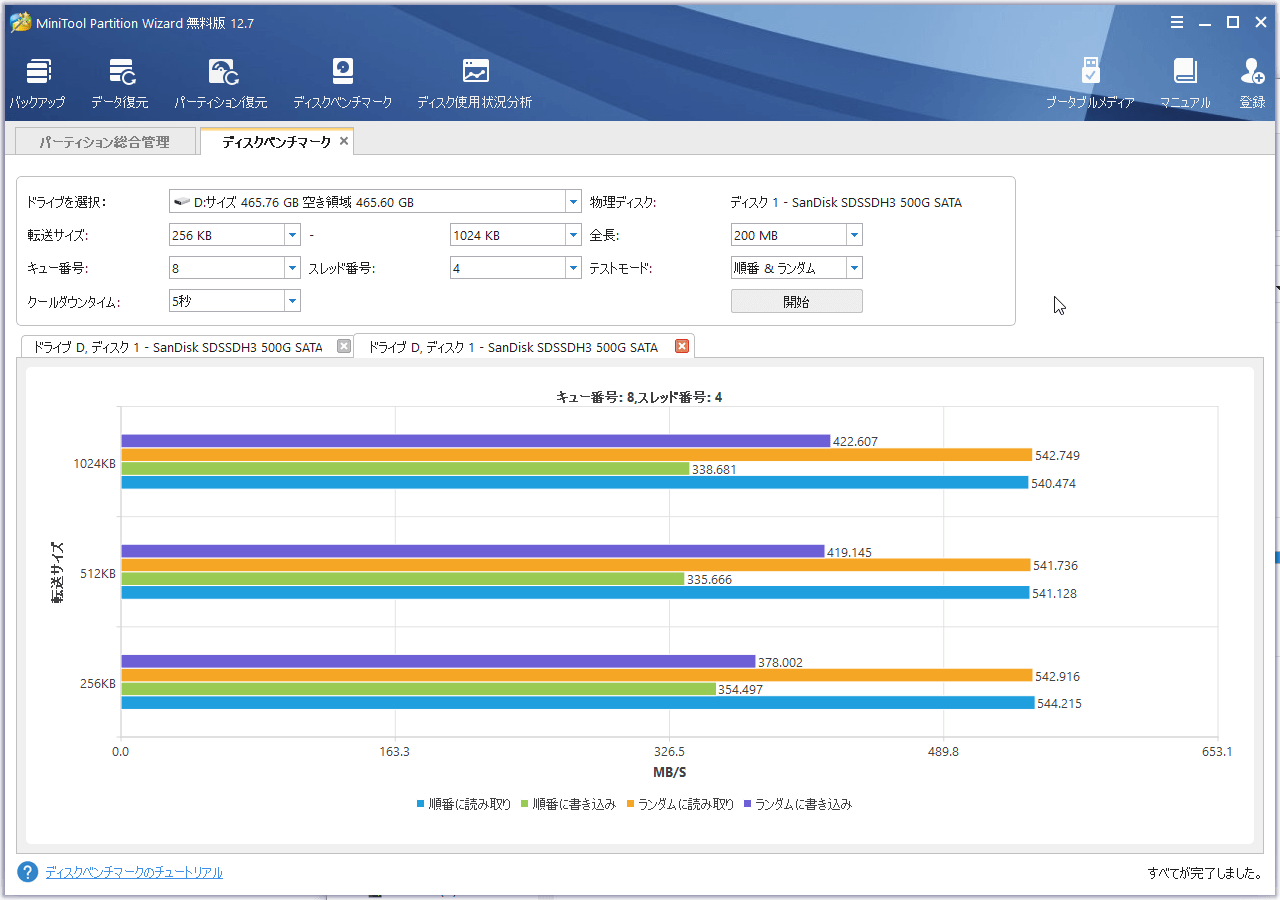1280x900 pixels.
Task: Open the バックアップ (Backup) tool
Action: pos(38,83)
